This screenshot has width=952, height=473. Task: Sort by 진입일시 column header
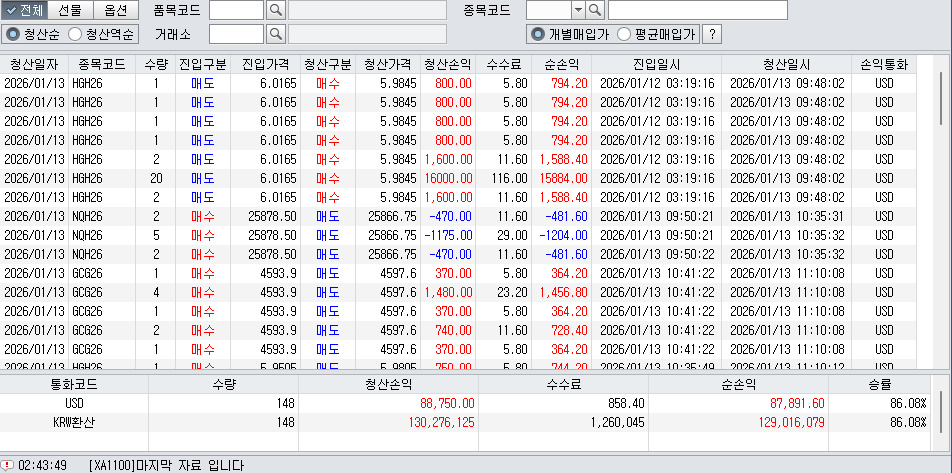[656, 65]
